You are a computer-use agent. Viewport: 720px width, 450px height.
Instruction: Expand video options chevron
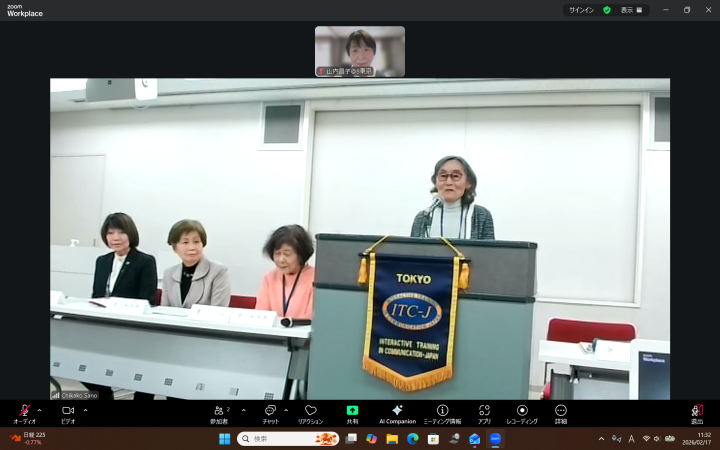tap(85, 410)
